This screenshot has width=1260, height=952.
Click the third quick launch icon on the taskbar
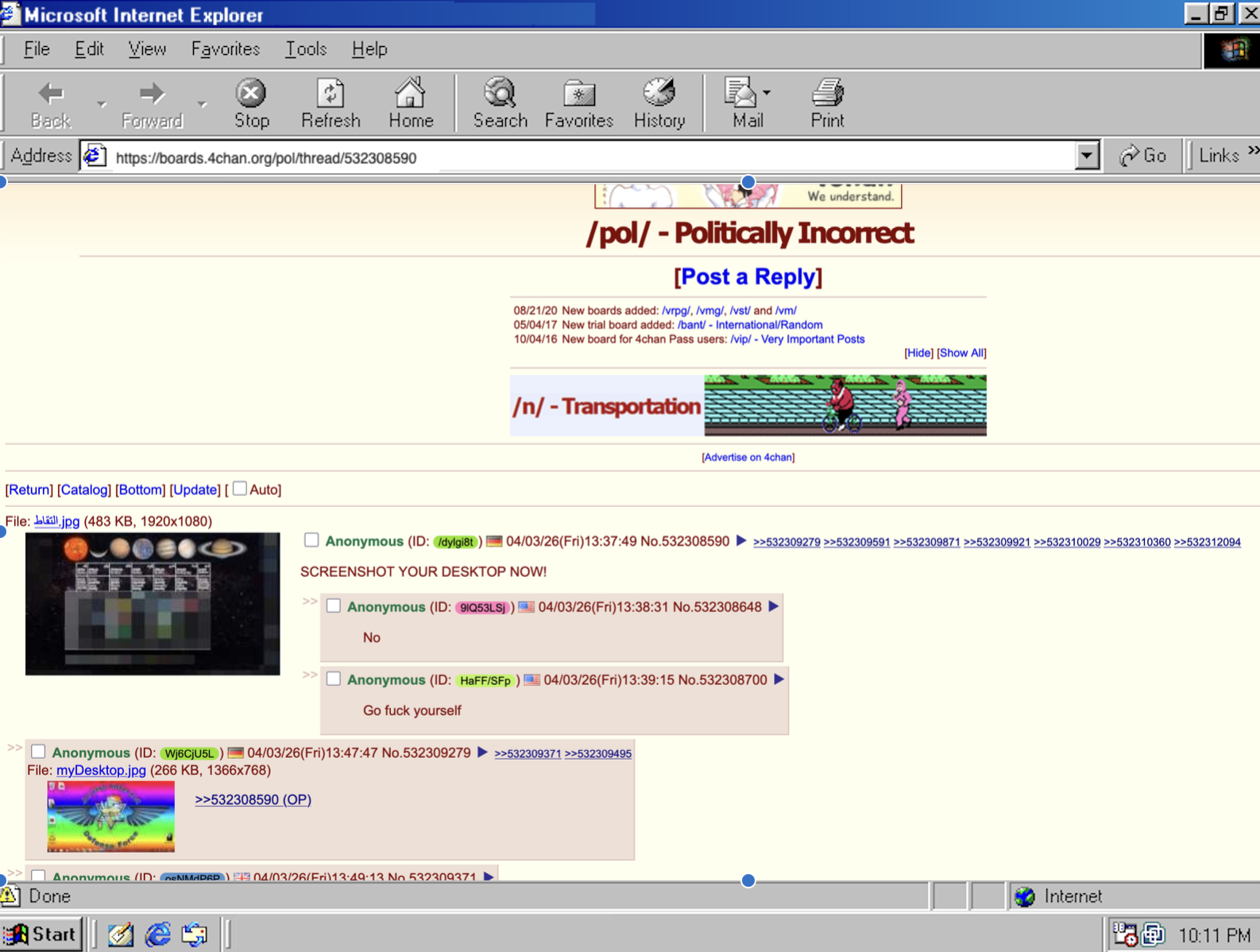pyautogui.click(x=194, y=935)
